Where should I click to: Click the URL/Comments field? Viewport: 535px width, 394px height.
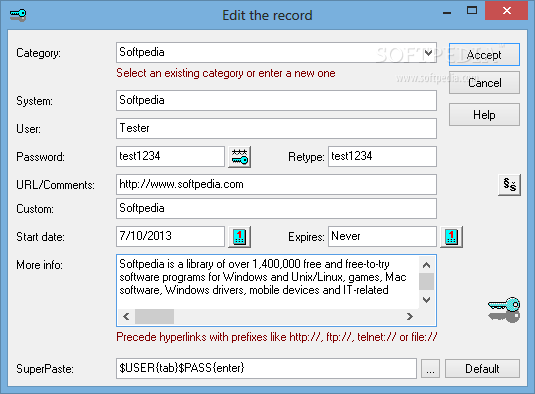276,184
